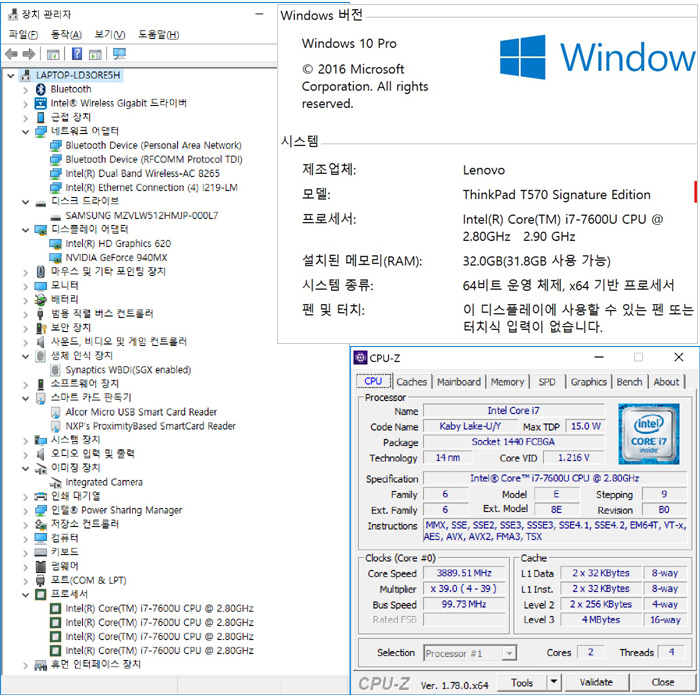This screenshot has height=698, width=700.
Task: Expand the 시스템 장치 category
Action: (25, 440)
